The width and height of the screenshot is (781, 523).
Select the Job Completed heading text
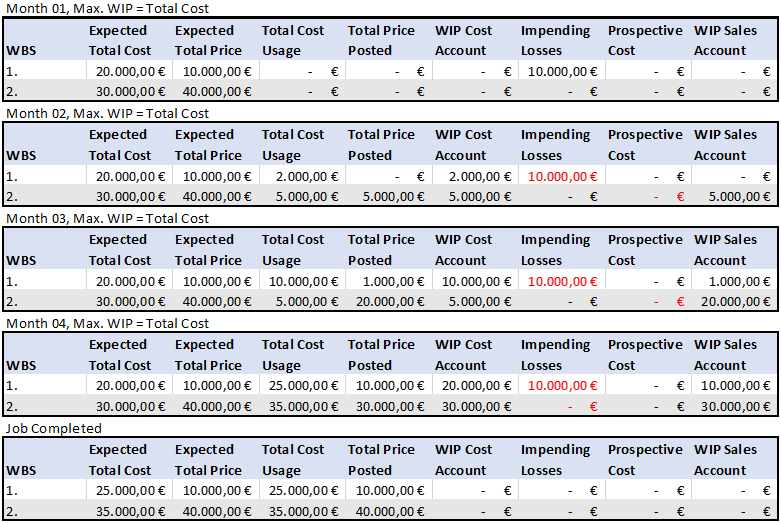54,428
